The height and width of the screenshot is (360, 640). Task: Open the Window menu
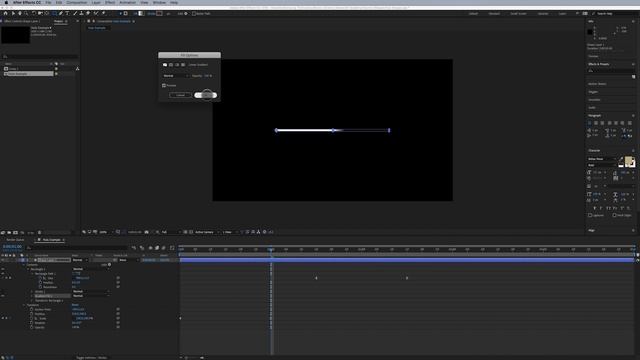pyautogui.click(x=159, y=2)
